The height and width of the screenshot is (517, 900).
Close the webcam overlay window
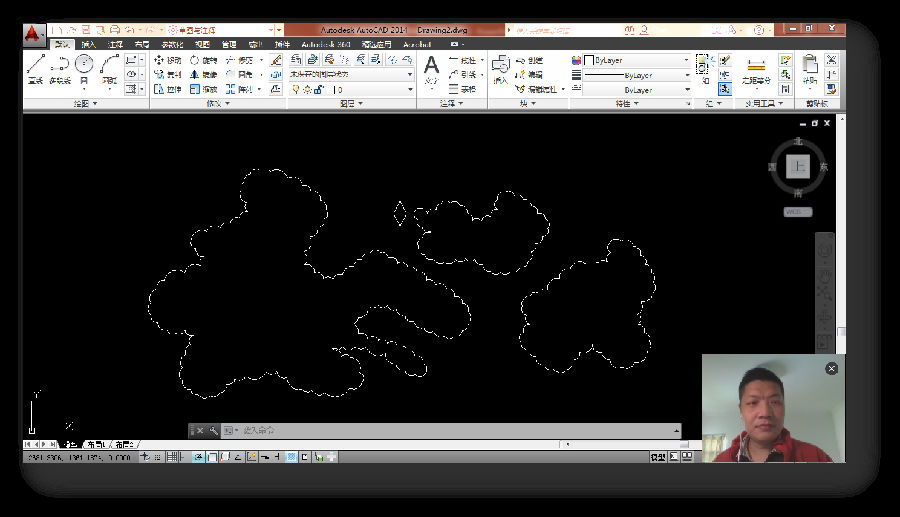[x=831, y=369]
